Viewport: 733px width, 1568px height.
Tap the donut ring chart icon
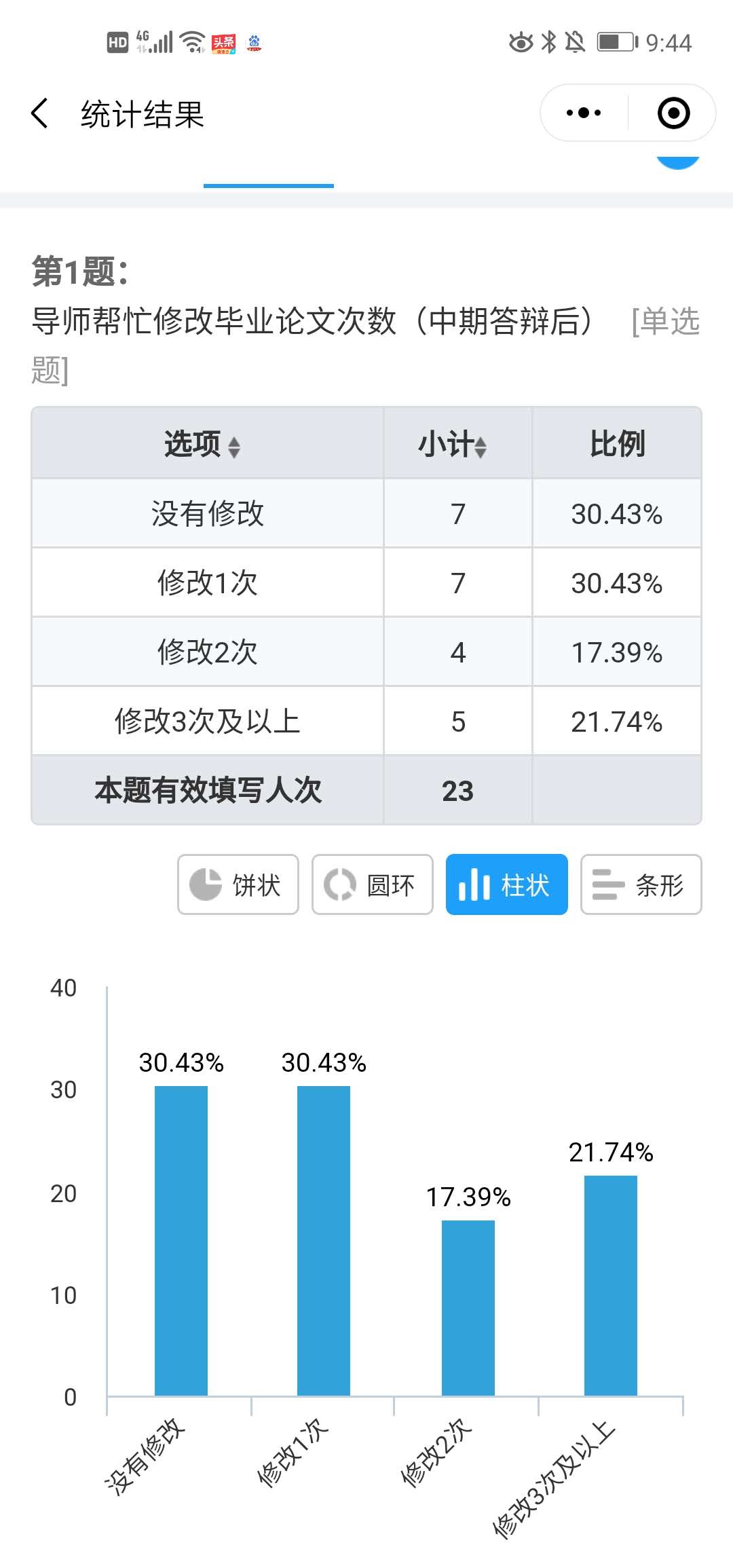pos(339,884)
